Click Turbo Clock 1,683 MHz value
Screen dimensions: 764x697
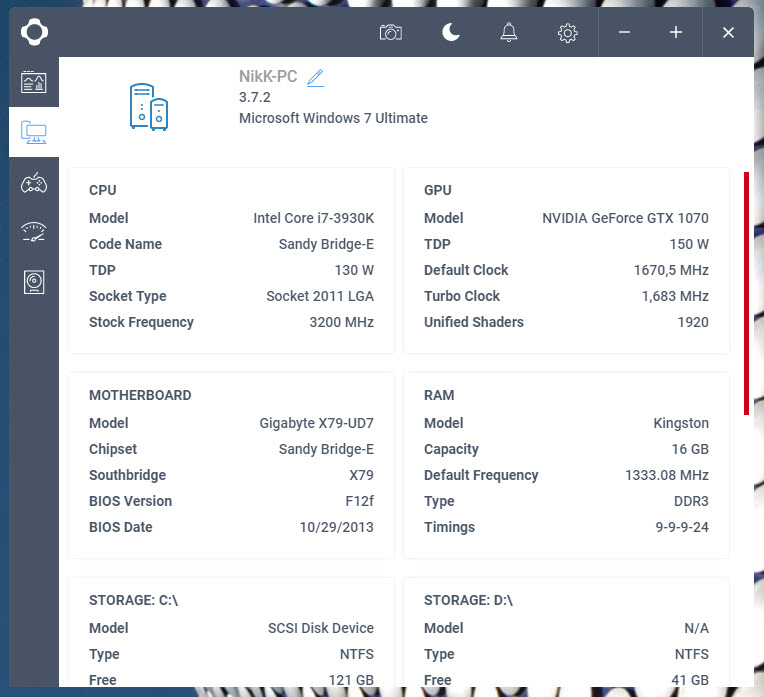[x=675, y=296]
